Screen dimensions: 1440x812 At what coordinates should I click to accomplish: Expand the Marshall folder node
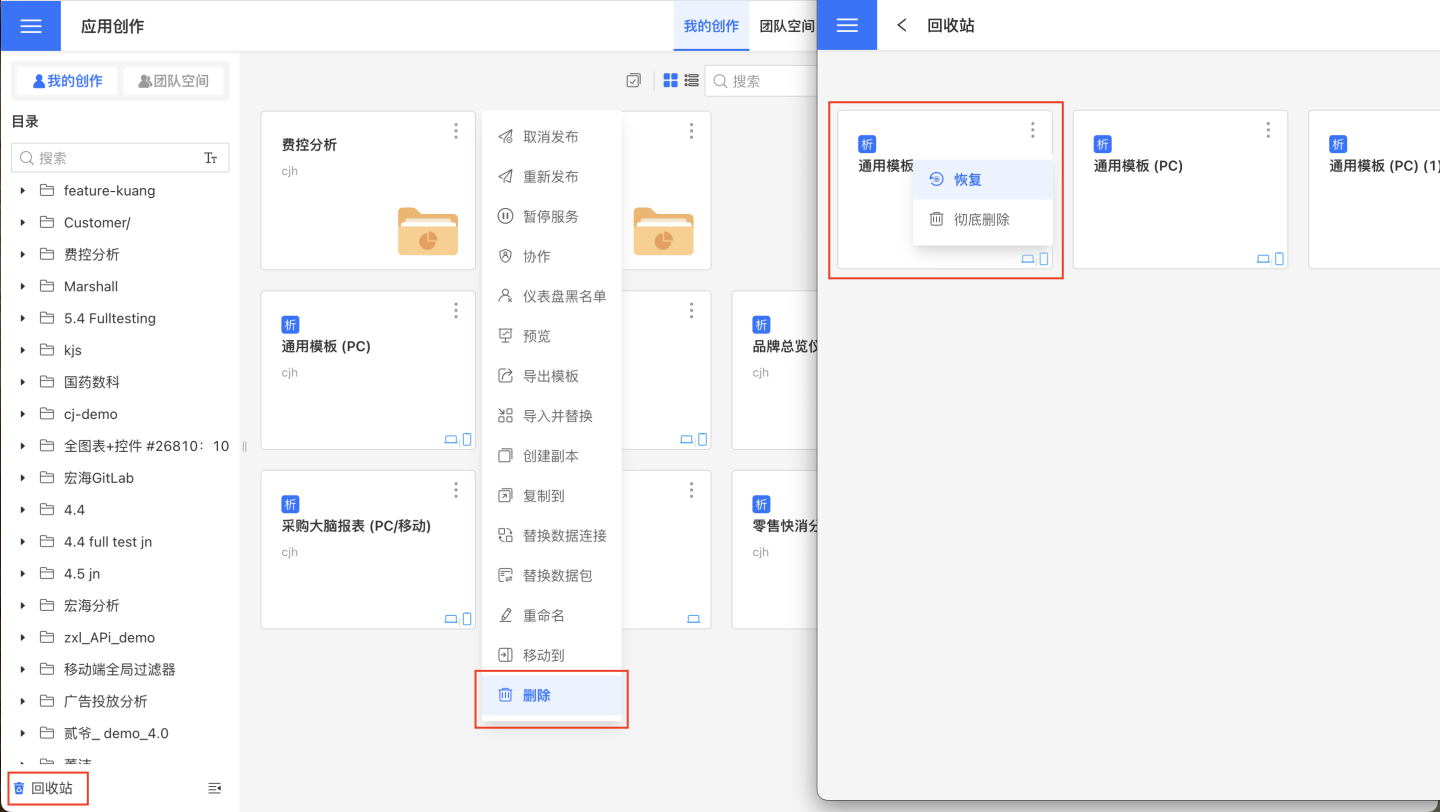pos(23,287)
